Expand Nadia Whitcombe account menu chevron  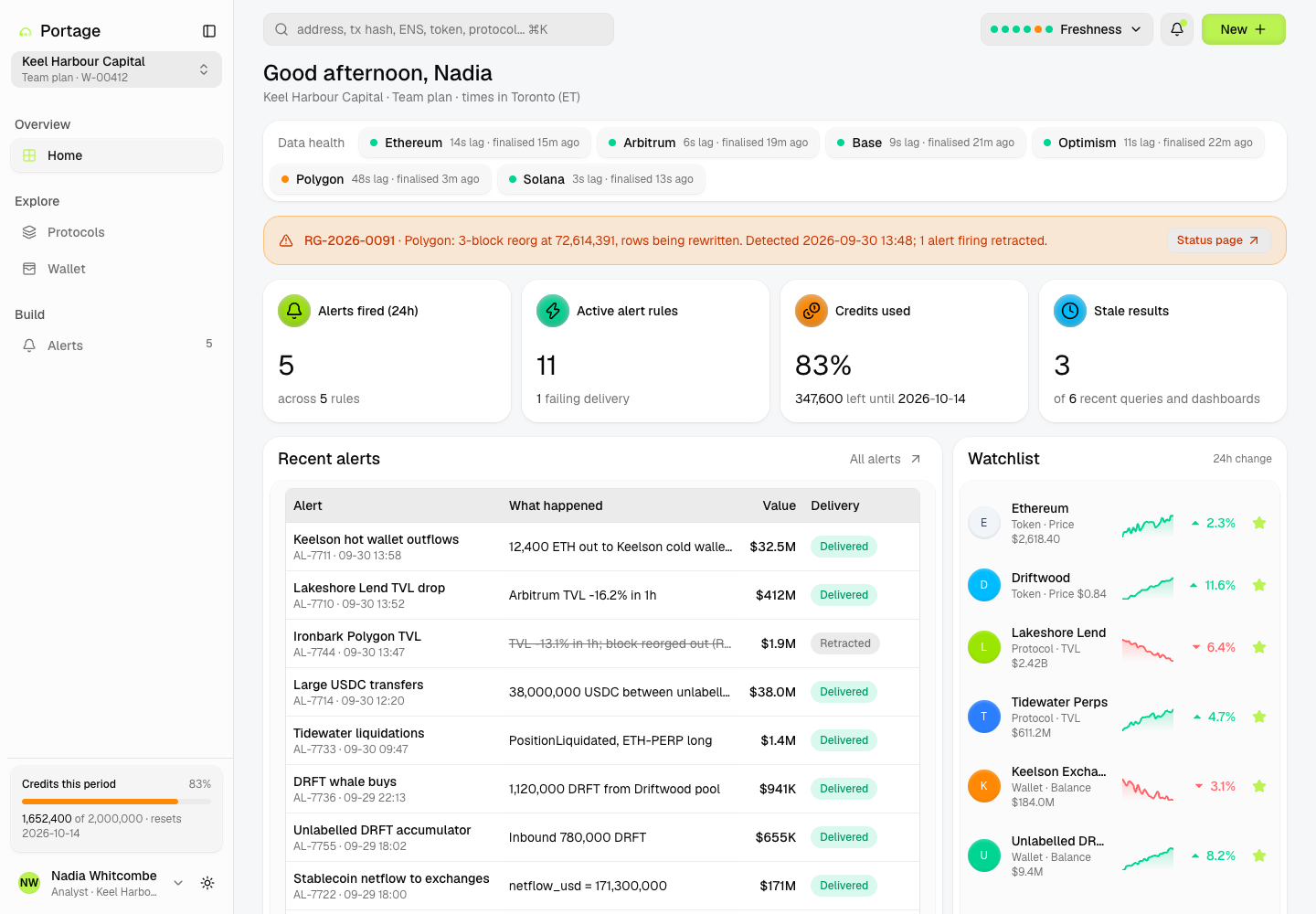click(178, 883)
